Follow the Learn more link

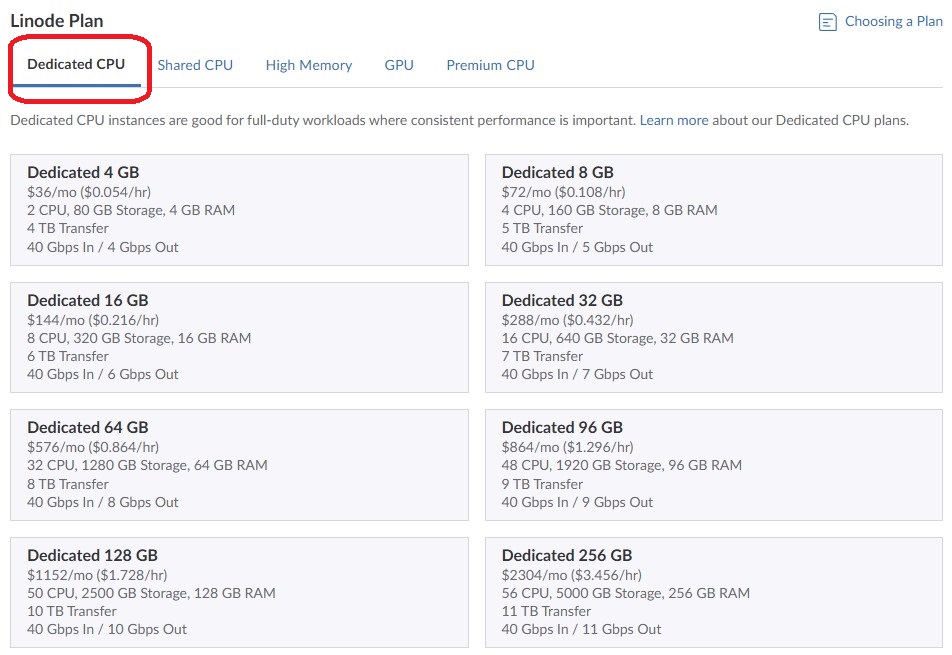coord(674,120)
